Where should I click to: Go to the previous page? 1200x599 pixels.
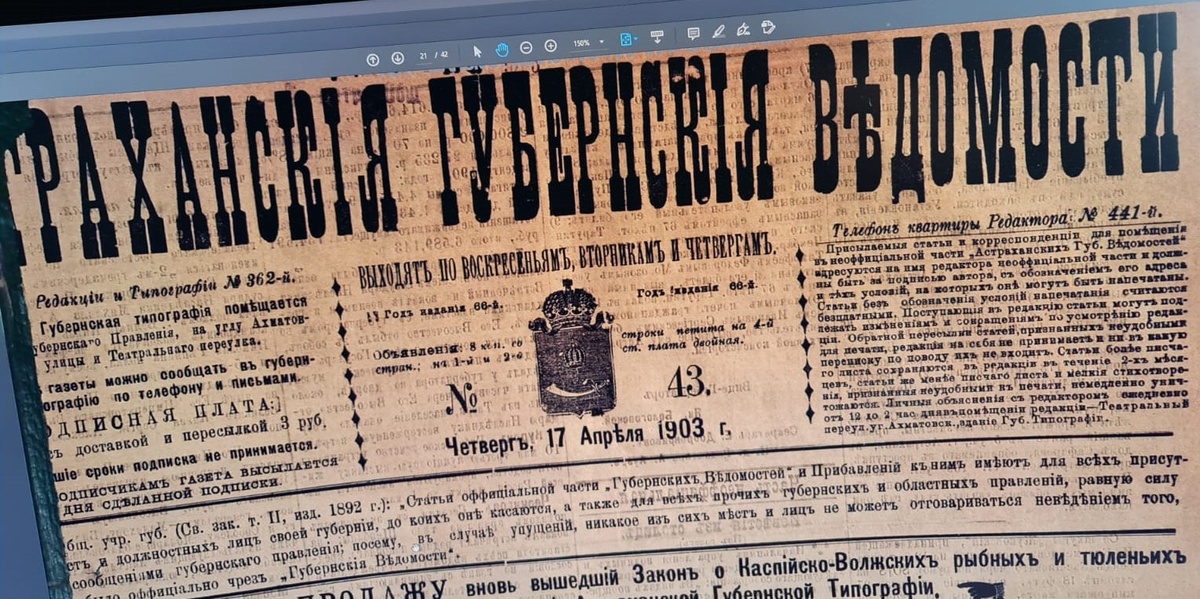pyautogui.click(x=373, y=59)
